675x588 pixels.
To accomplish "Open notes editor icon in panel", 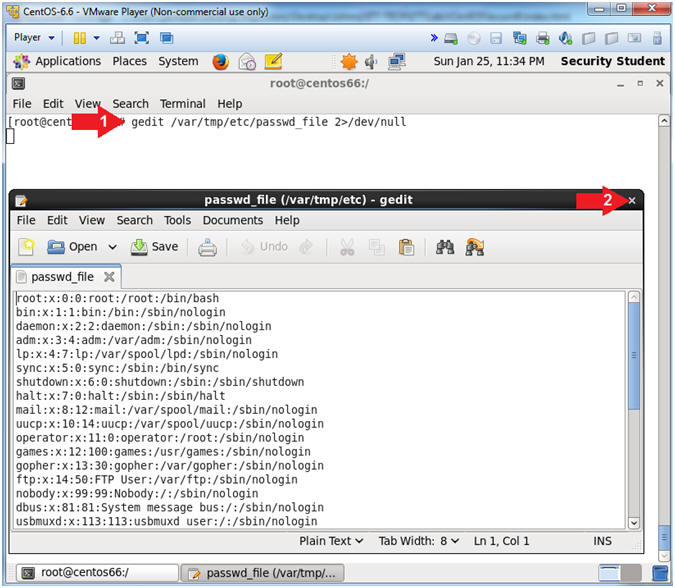I will 273,62.
